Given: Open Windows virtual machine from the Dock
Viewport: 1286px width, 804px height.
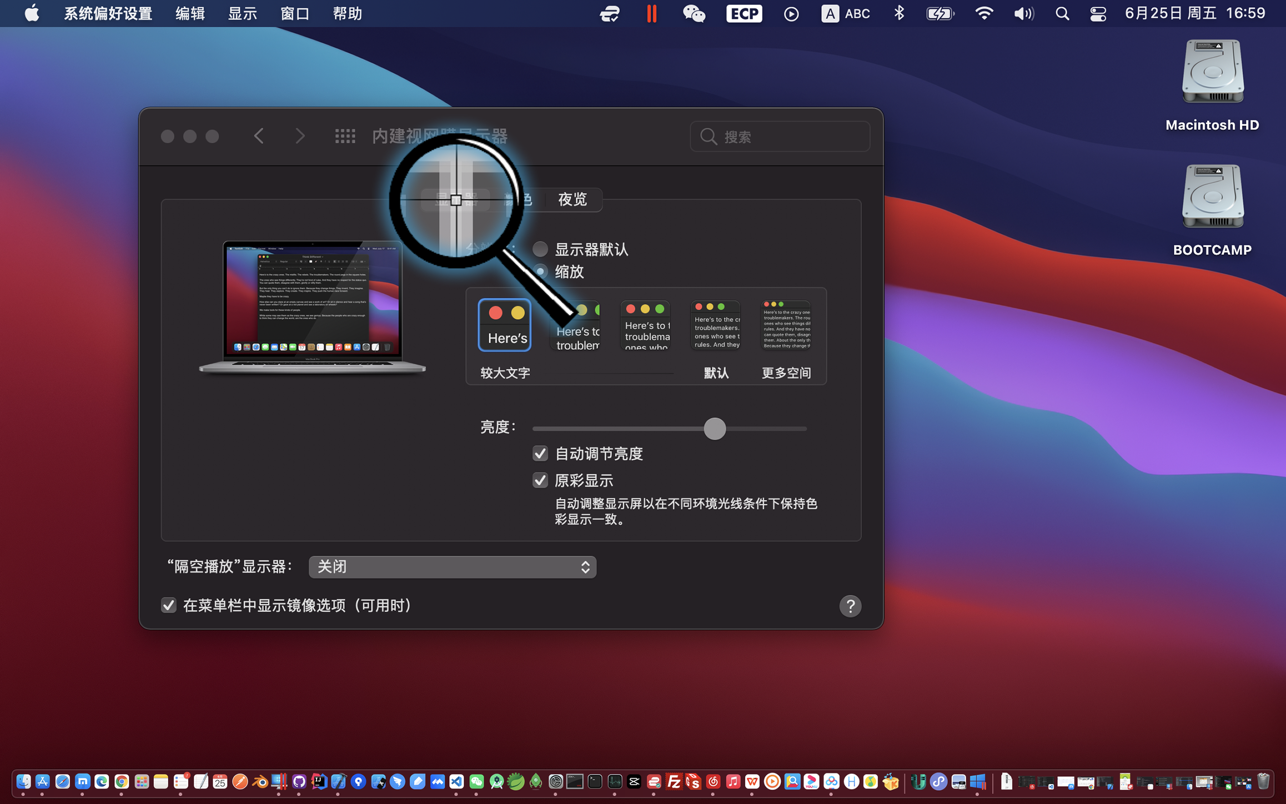Looking at the screenshot, I should click(x=978, y=782).
